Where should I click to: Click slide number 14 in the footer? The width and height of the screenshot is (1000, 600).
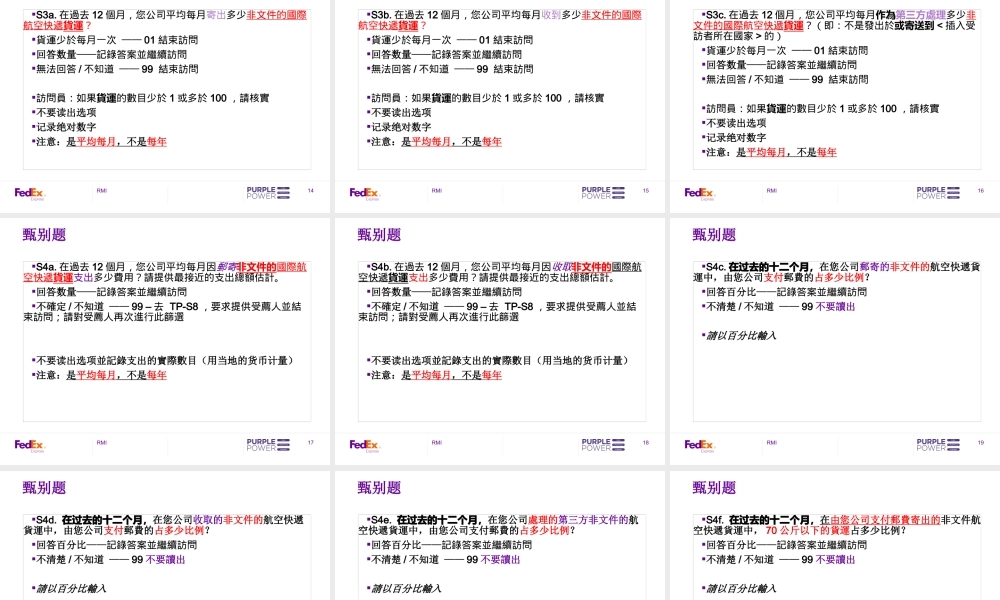pyautogui.click(x=311, y=191)
